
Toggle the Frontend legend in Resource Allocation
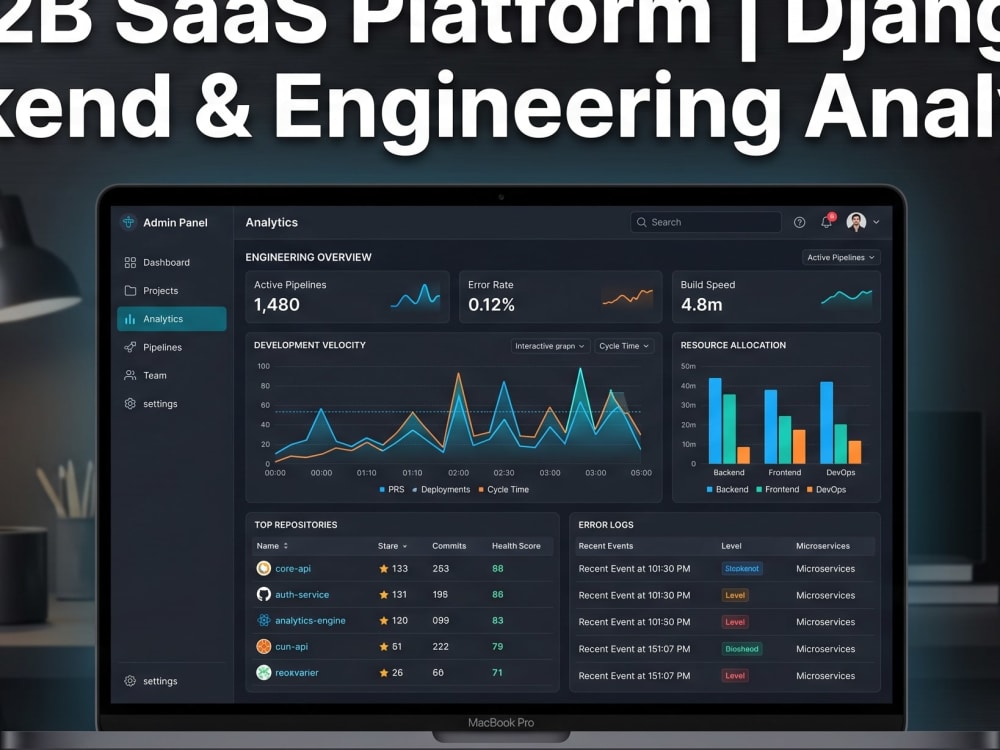click(x=777, y=489)
